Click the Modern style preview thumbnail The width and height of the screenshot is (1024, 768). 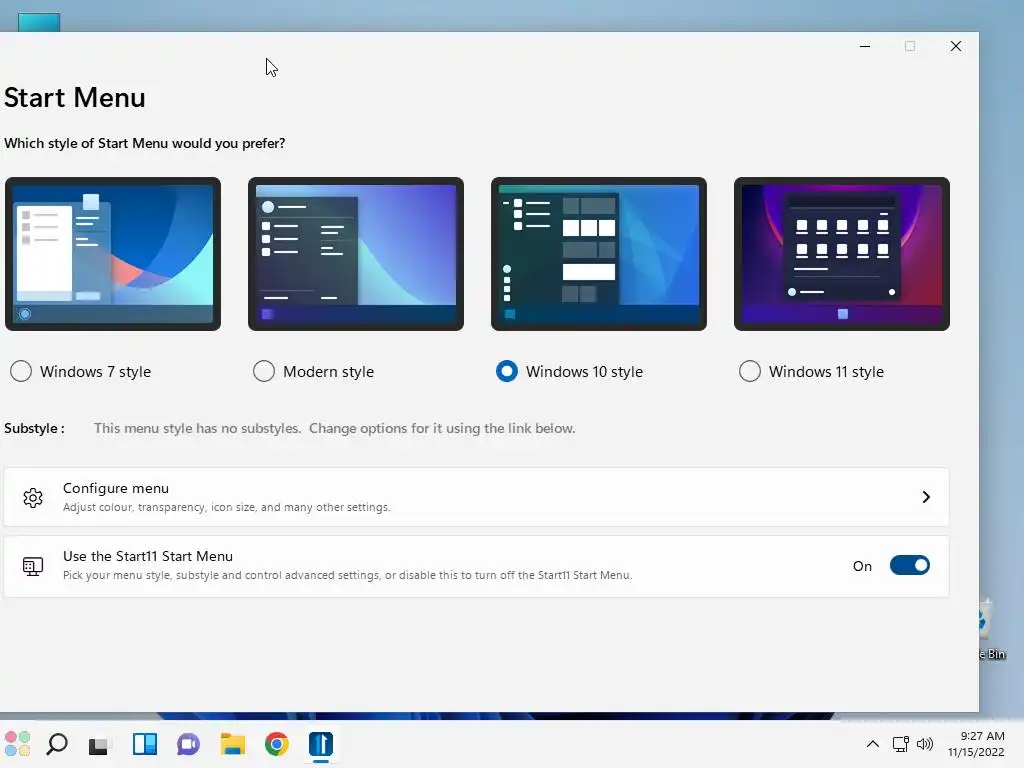point(356,254)
